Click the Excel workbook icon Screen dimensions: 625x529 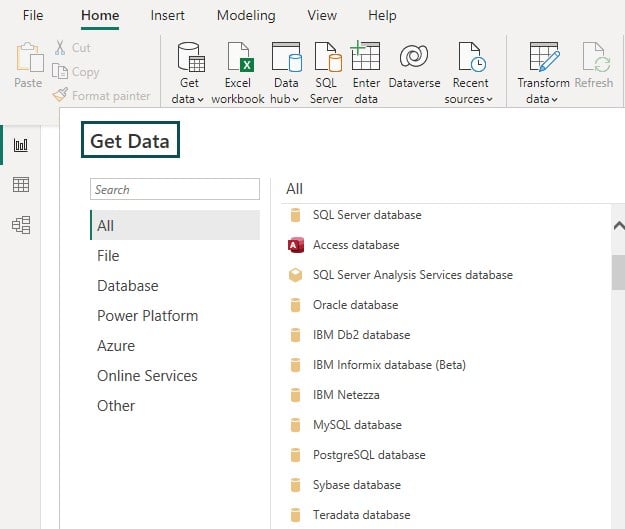click(241, 57)
